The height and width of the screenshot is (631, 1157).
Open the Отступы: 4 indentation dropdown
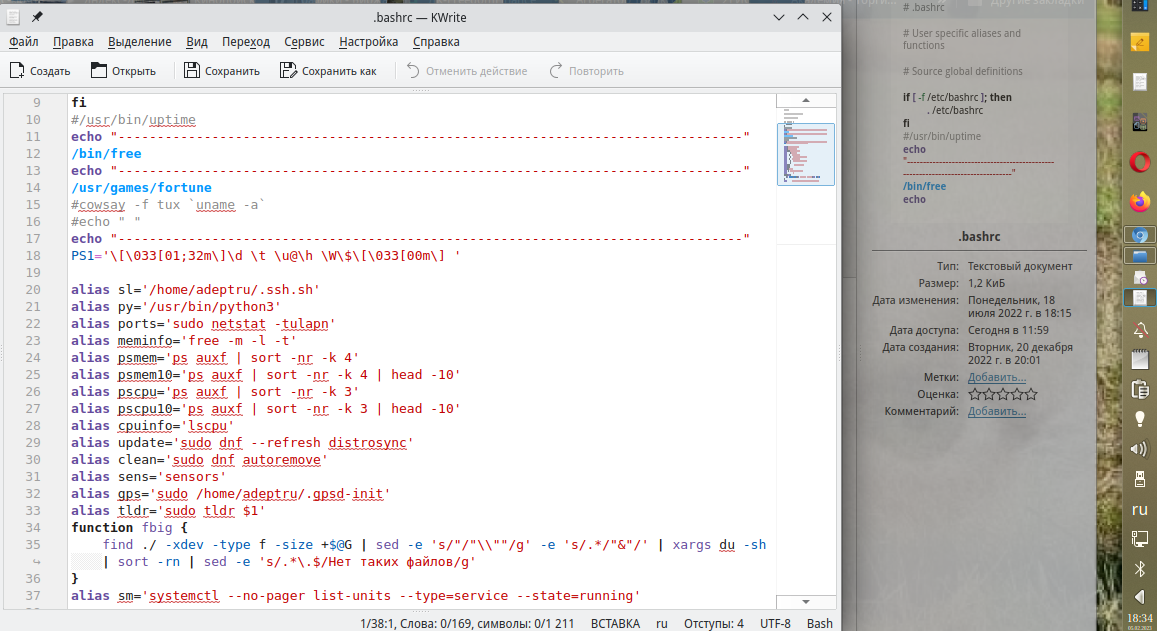[x=713, y=623]
